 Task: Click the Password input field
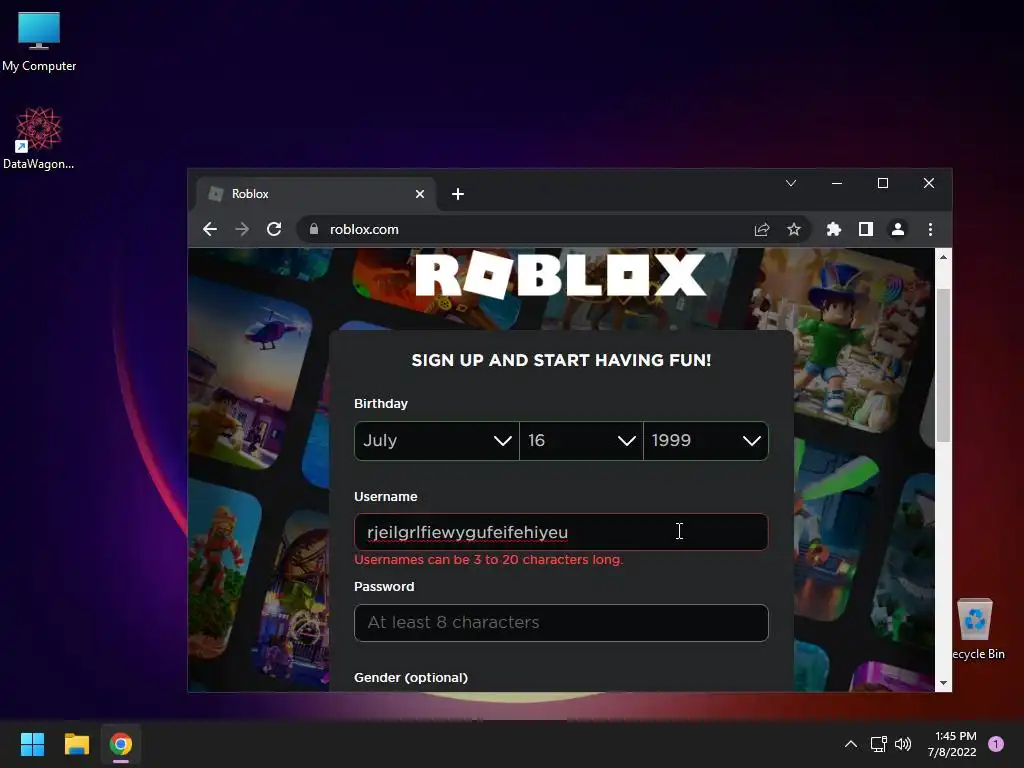pos(561,622)
